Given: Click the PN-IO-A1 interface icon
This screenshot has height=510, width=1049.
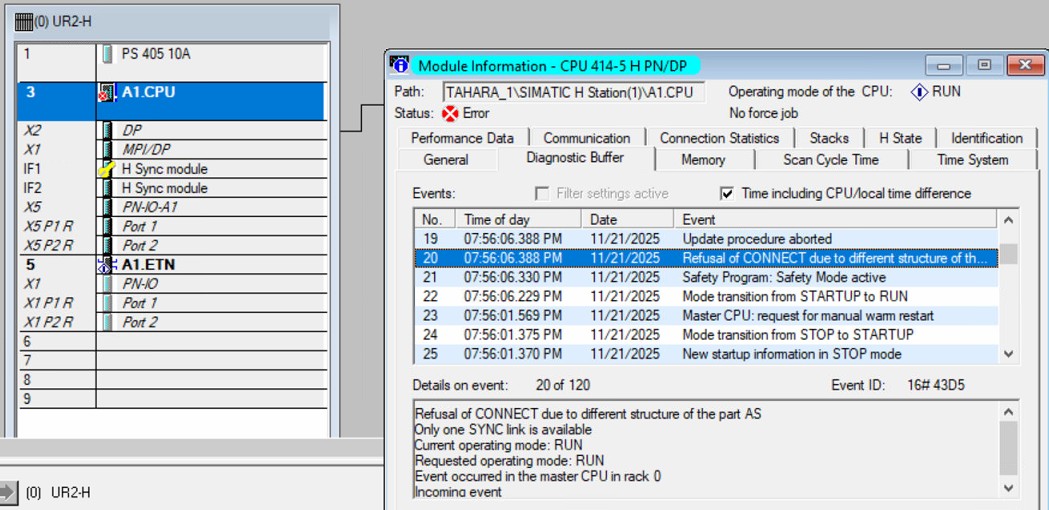Looking at the screenshot, I should click(x=107, y=207).
